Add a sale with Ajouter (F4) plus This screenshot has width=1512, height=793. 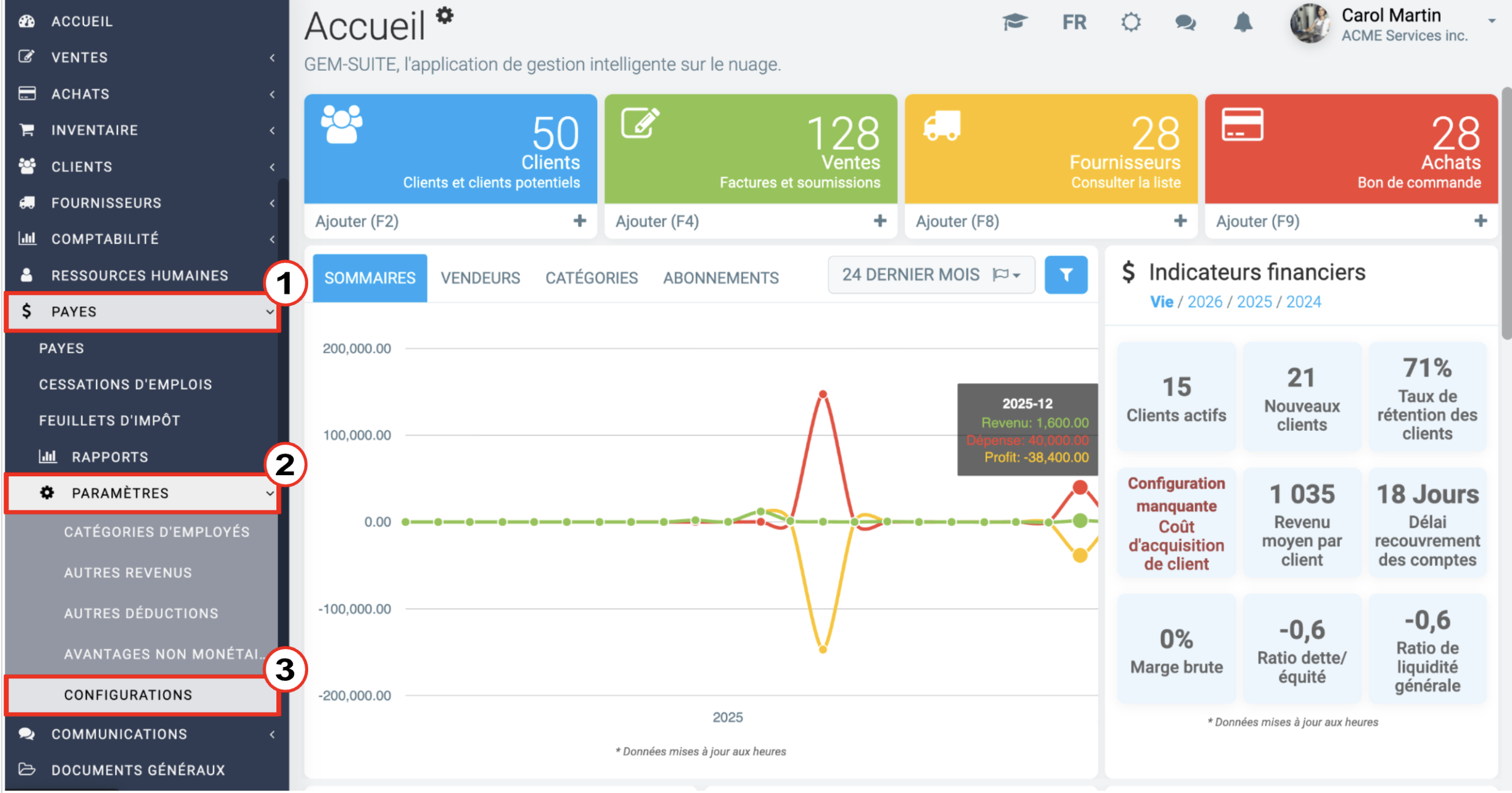click(x=880, y=221)
